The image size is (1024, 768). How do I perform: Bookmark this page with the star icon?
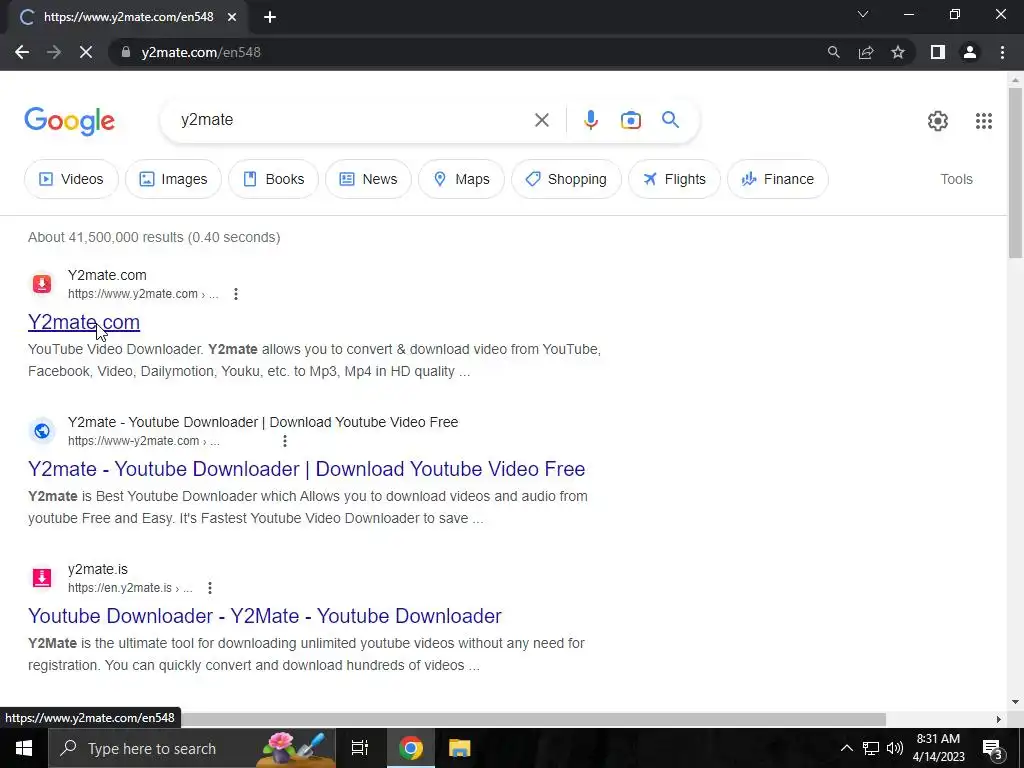tap(898, 52)
